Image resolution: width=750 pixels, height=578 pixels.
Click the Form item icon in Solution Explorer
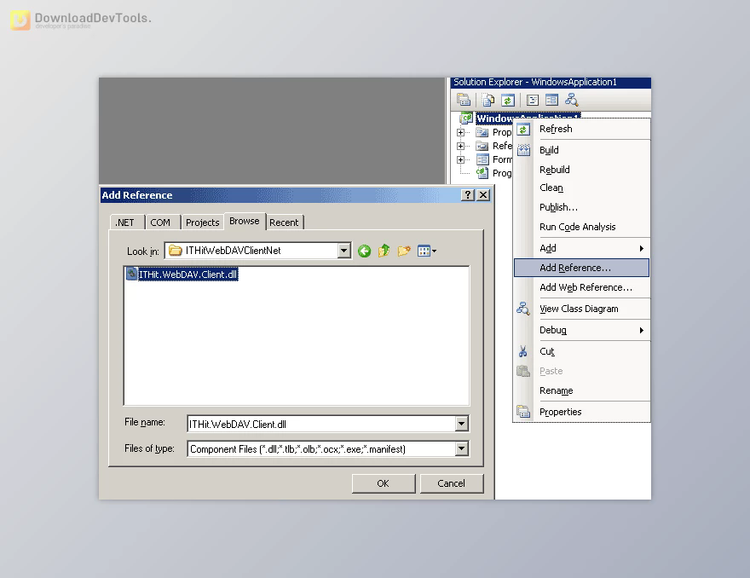(482, 159)
